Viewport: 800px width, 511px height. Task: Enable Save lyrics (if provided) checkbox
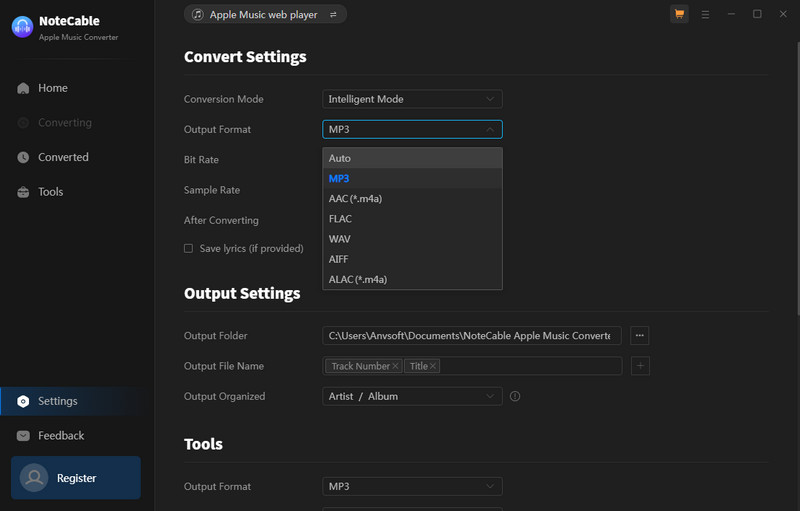tap(188, 248)
